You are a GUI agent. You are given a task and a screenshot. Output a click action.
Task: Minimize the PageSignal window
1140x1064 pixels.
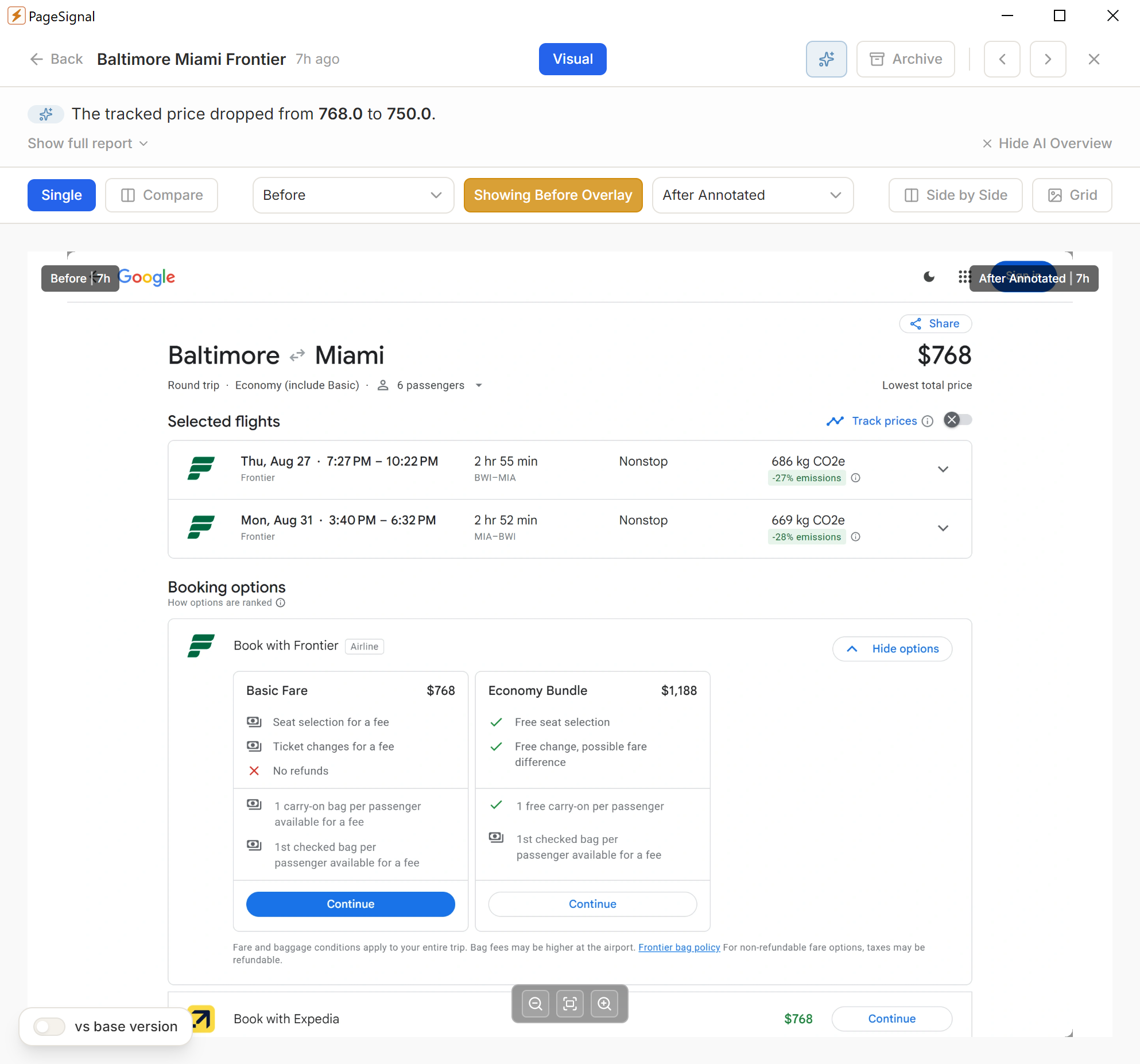click(1007, 16)
